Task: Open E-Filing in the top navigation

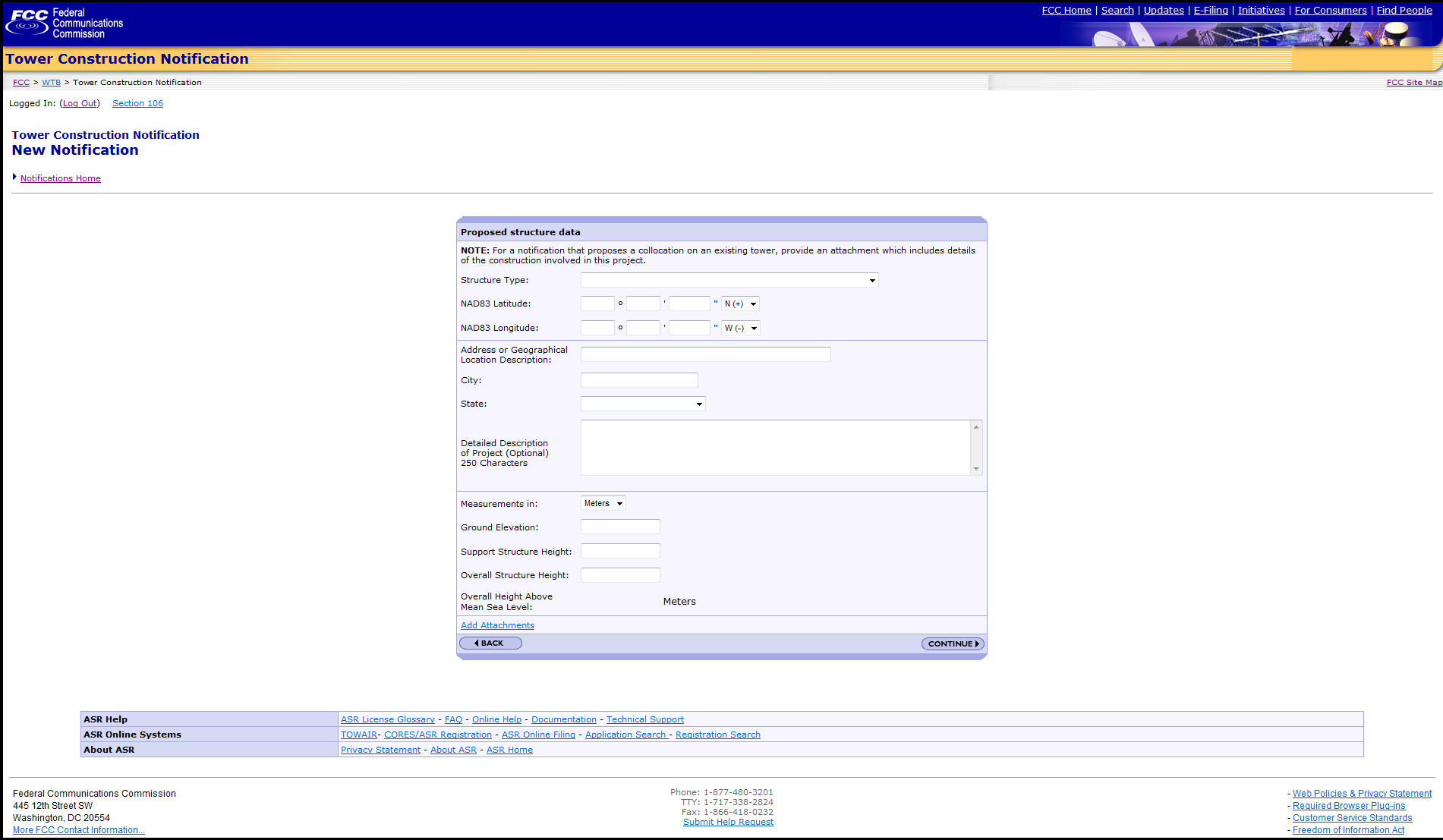Action: pyautogui.click(x=1211, y=11)
